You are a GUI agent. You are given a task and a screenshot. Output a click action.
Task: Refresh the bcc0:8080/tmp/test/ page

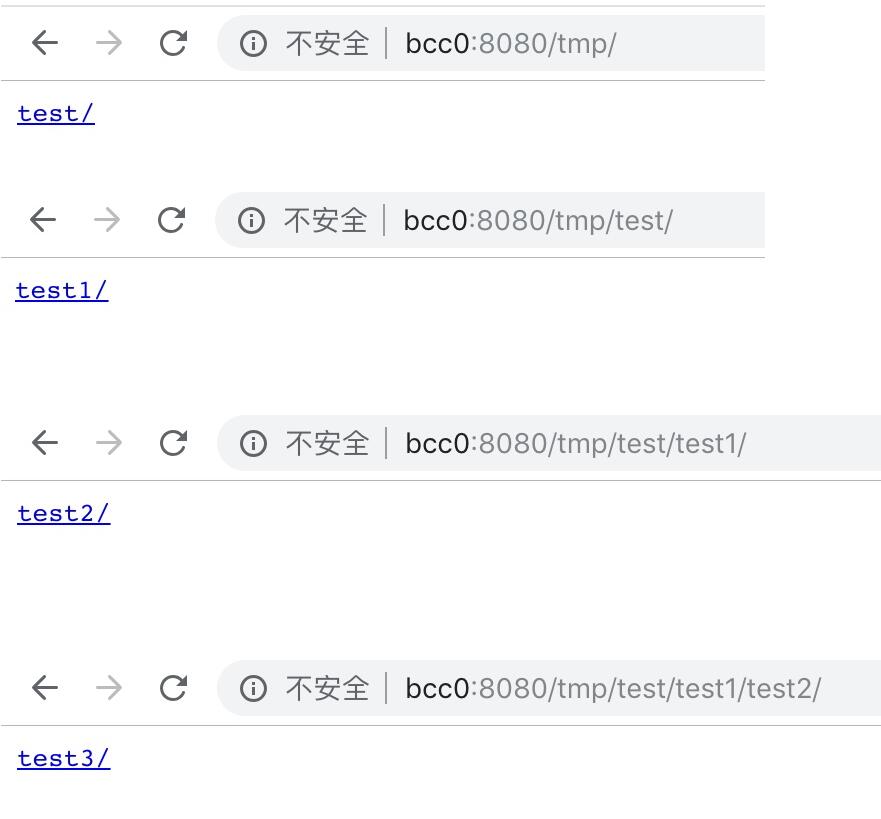tap(171, 220)
